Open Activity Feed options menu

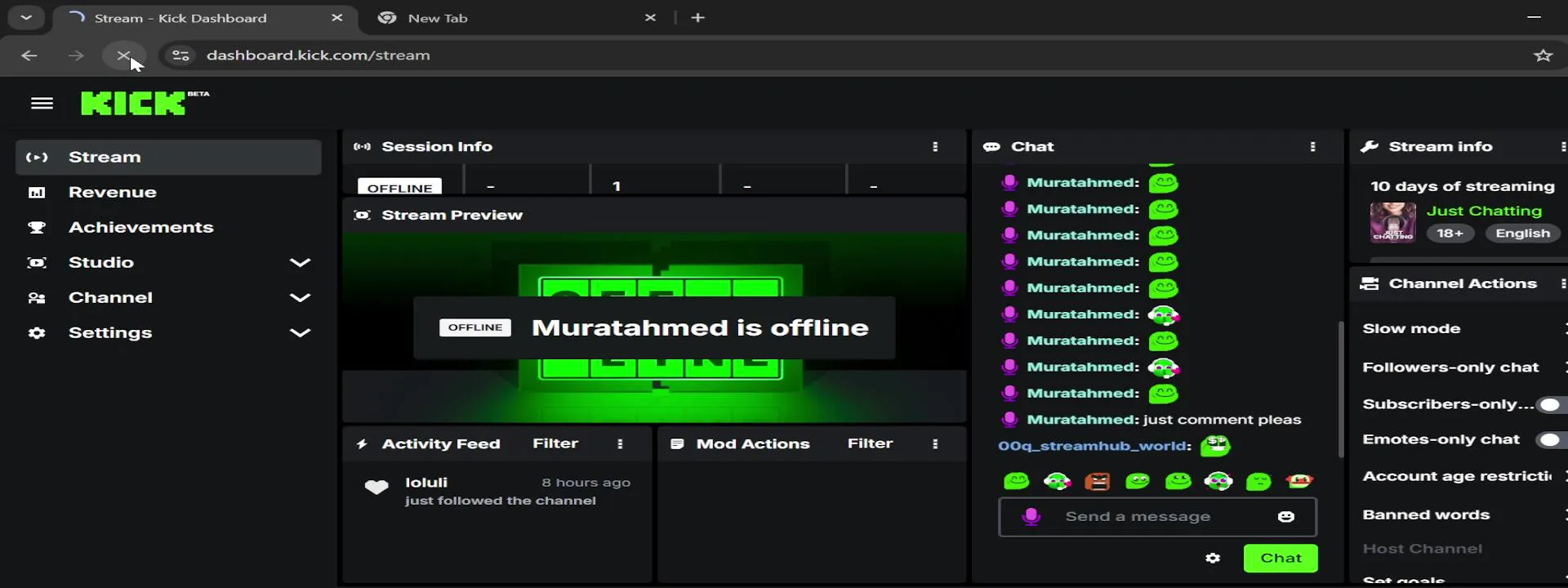click(x=620, y=443)
